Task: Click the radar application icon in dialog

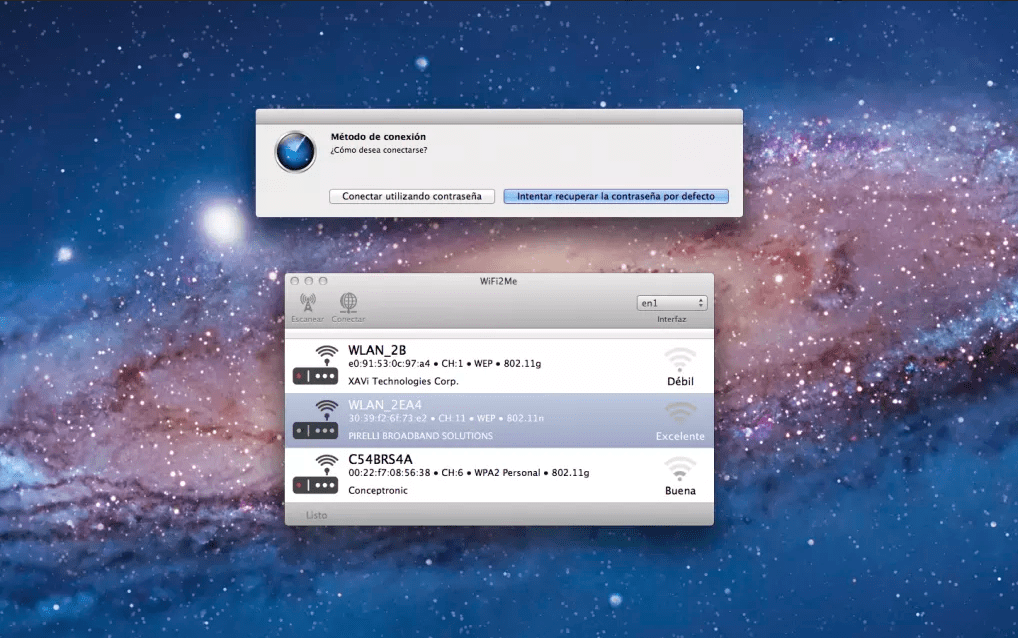Action: point(295,152)
